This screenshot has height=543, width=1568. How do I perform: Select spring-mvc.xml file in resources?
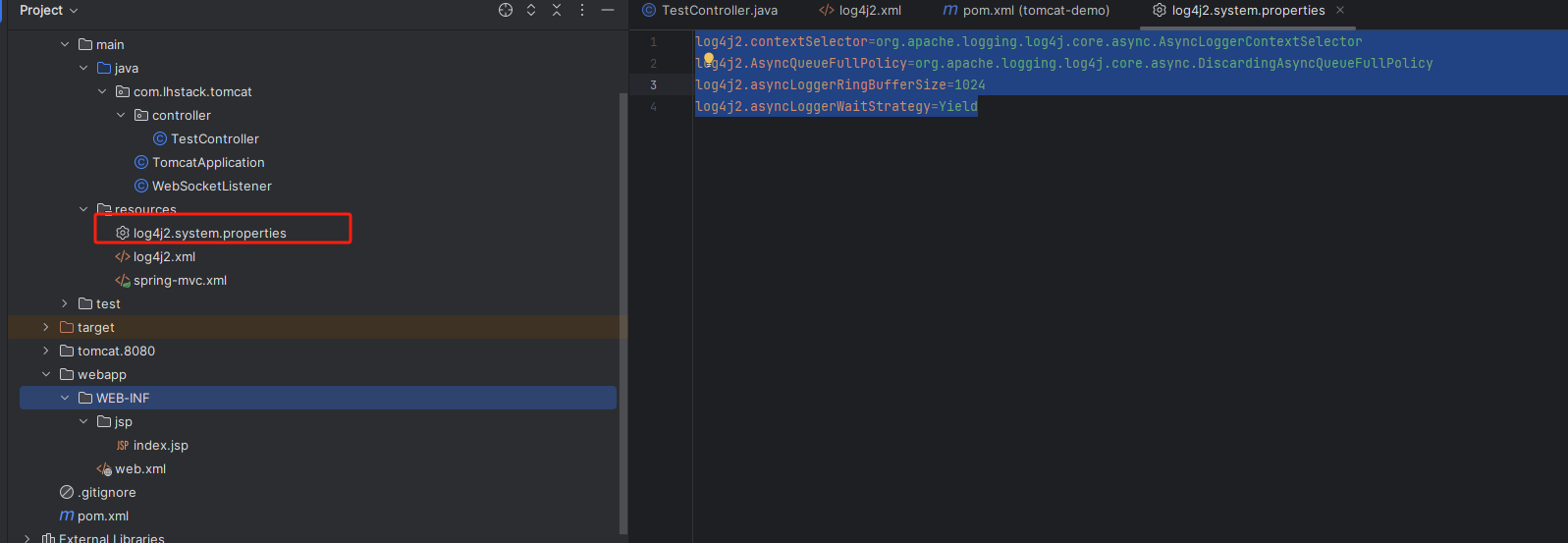point(180,280)
